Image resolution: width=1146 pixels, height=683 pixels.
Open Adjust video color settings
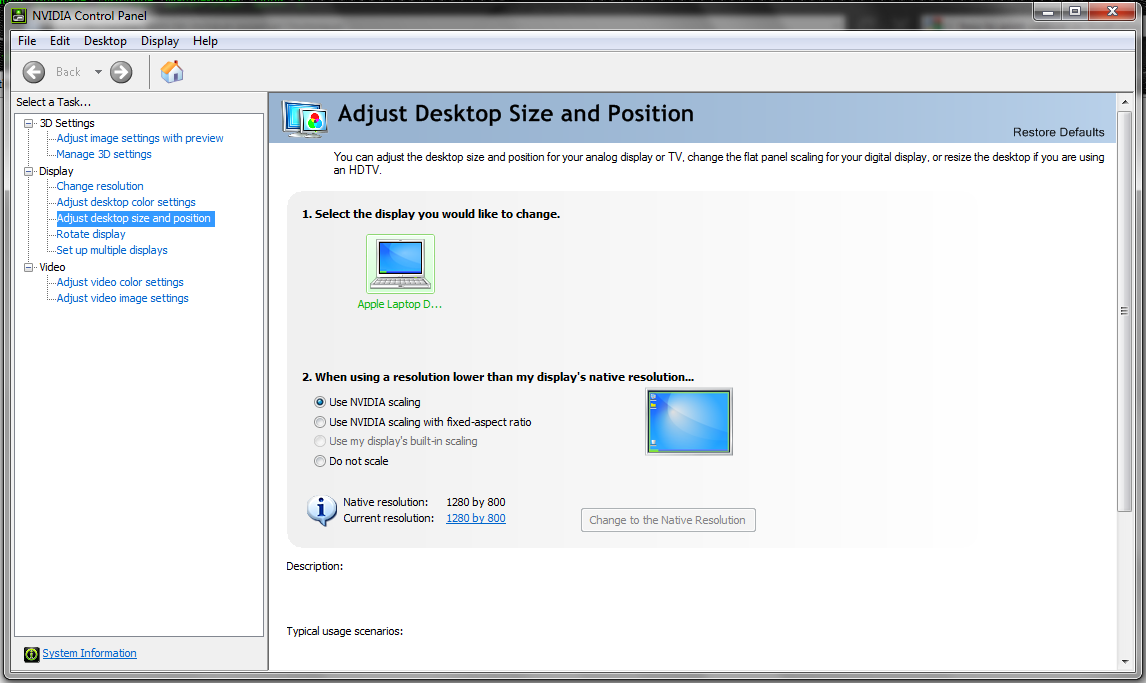(x=120, y=283)
